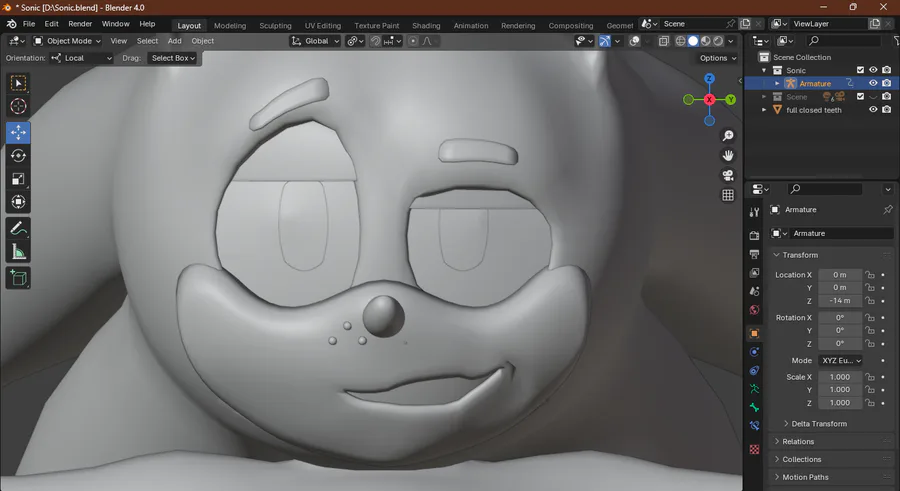Open the Bone properties tab
This screenshot has height=491, width=900.
(754, 407)
